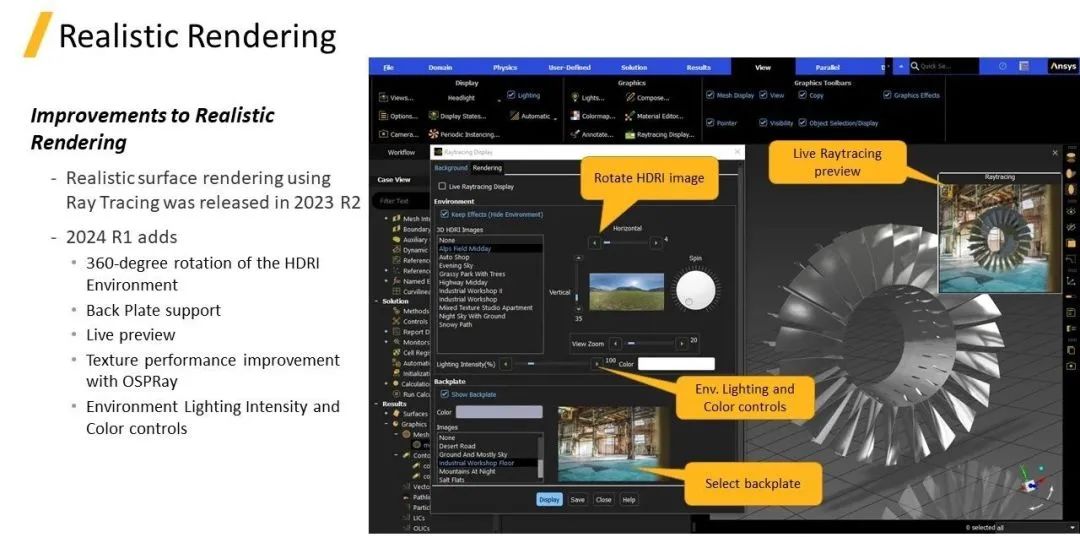
Task: Select Auto Shop in HDRI Images list
Action: [454, 257]
